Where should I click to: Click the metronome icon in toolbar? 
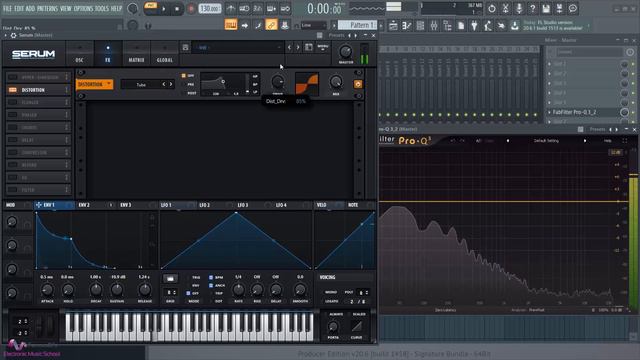(231, 9)
